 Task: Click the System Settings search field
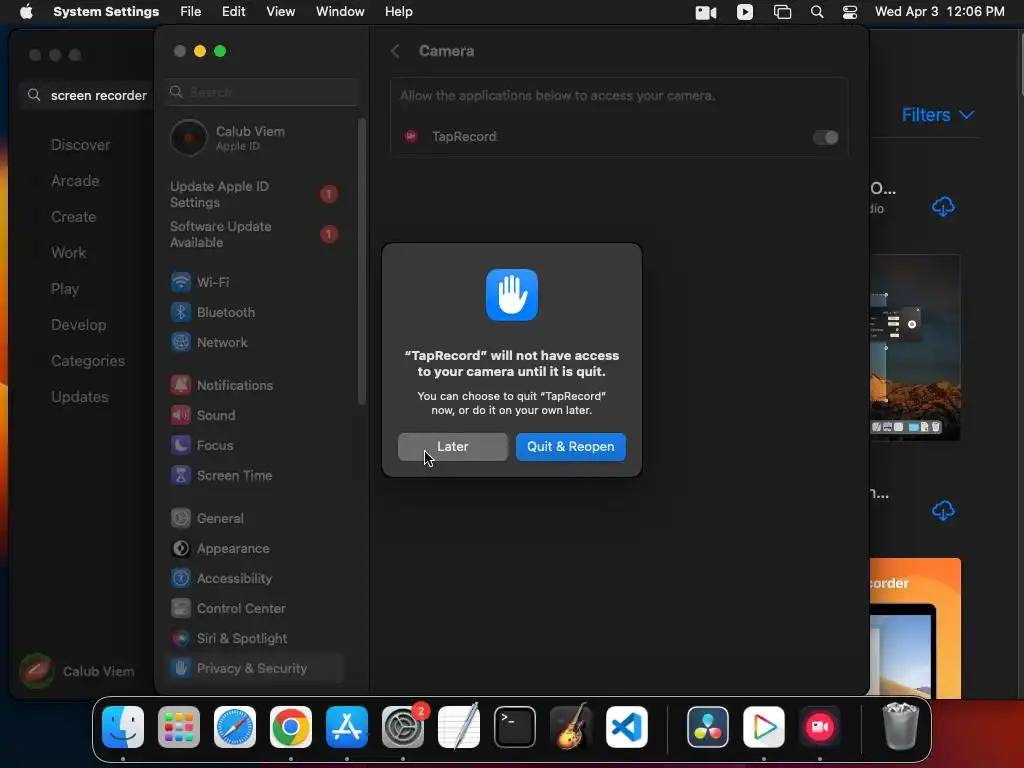263,92
